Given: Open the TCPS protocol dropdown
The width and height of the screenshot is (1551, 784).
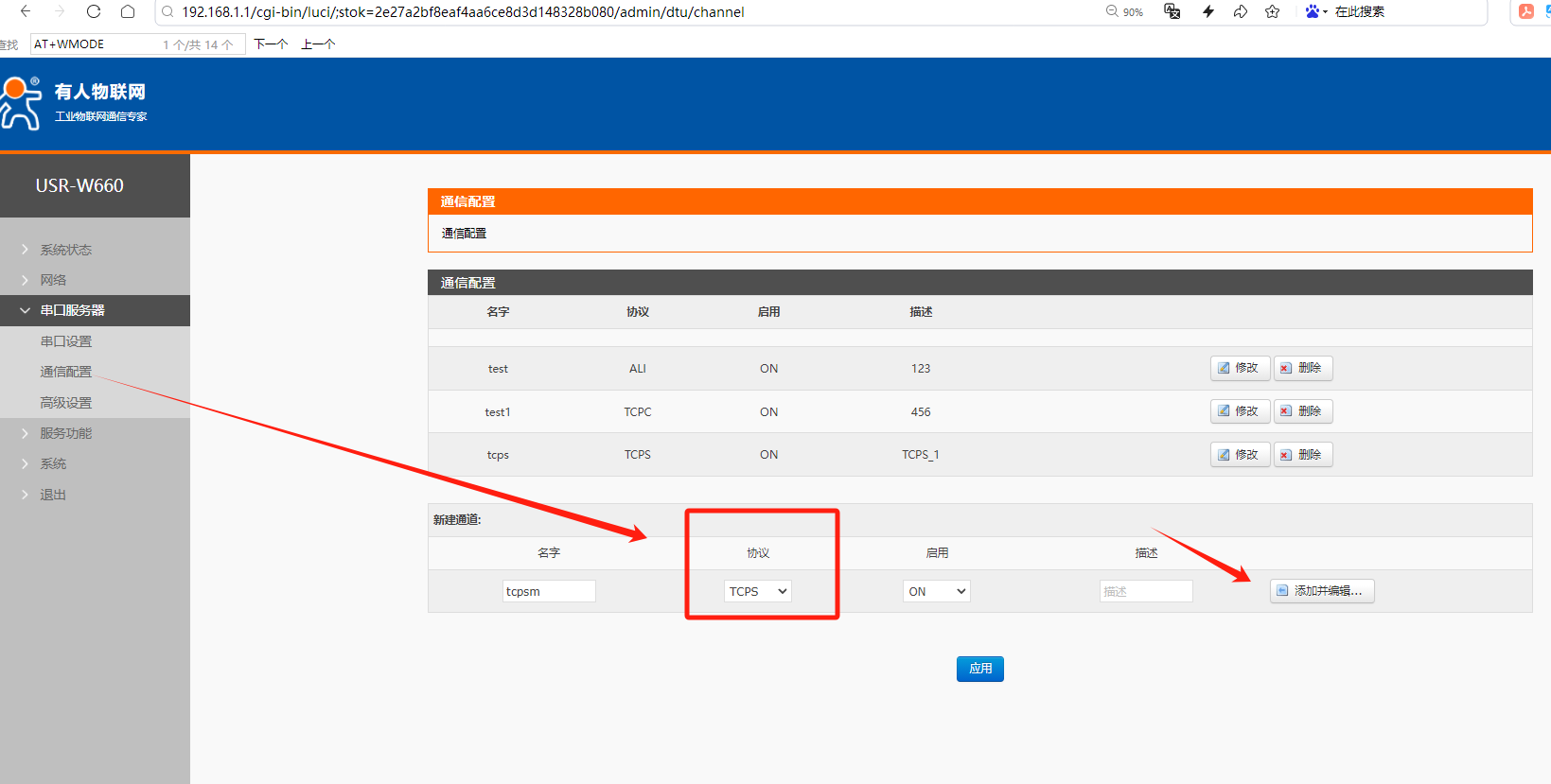Looking at the screenshot, I should [x=757, y=591].
